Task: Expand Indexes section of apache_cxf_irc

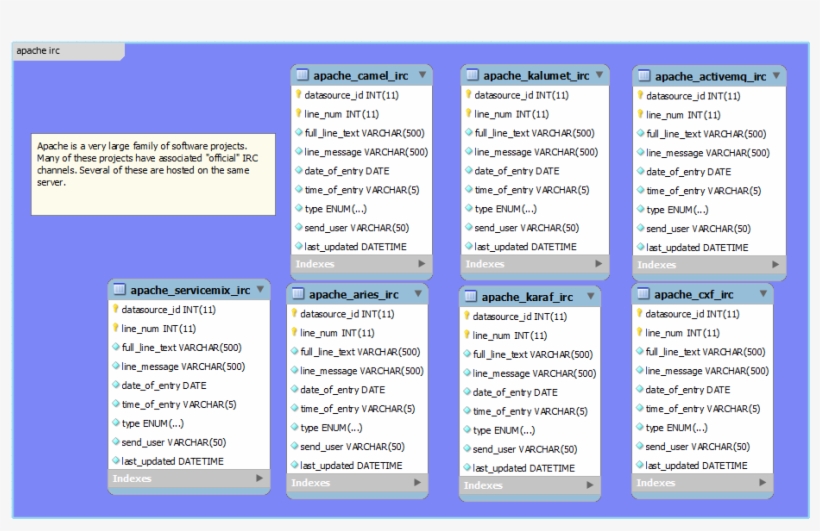Action: point(762,482)
